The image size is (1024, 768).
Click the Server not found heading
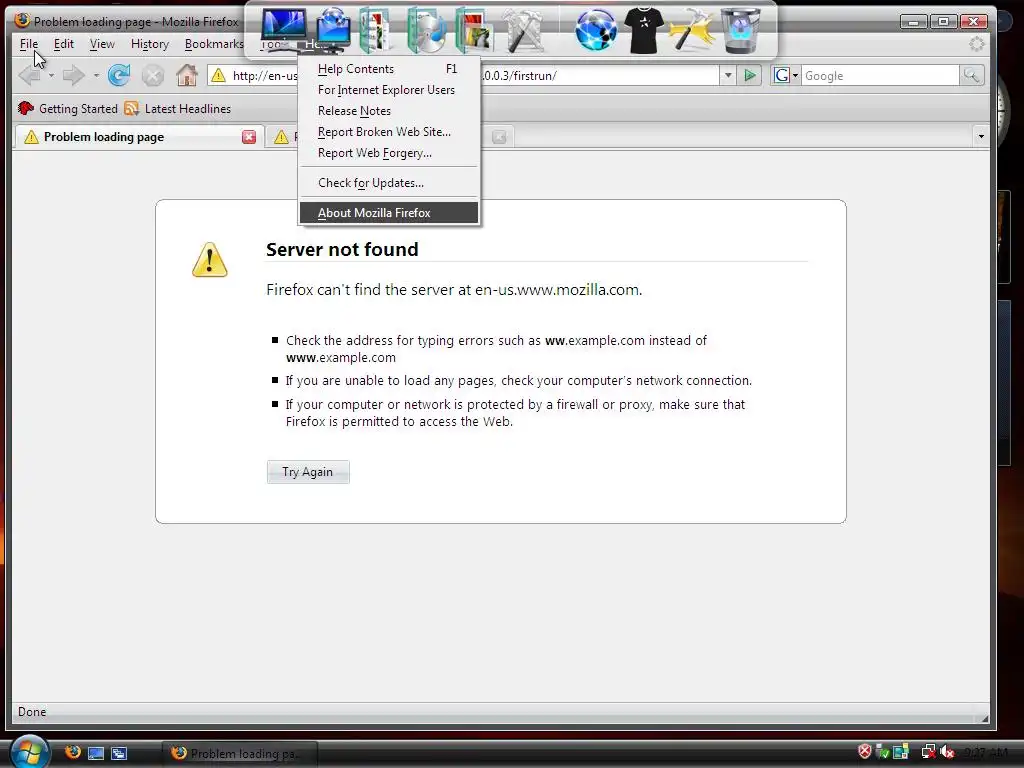pyautogui.click(x=342, y=249)
